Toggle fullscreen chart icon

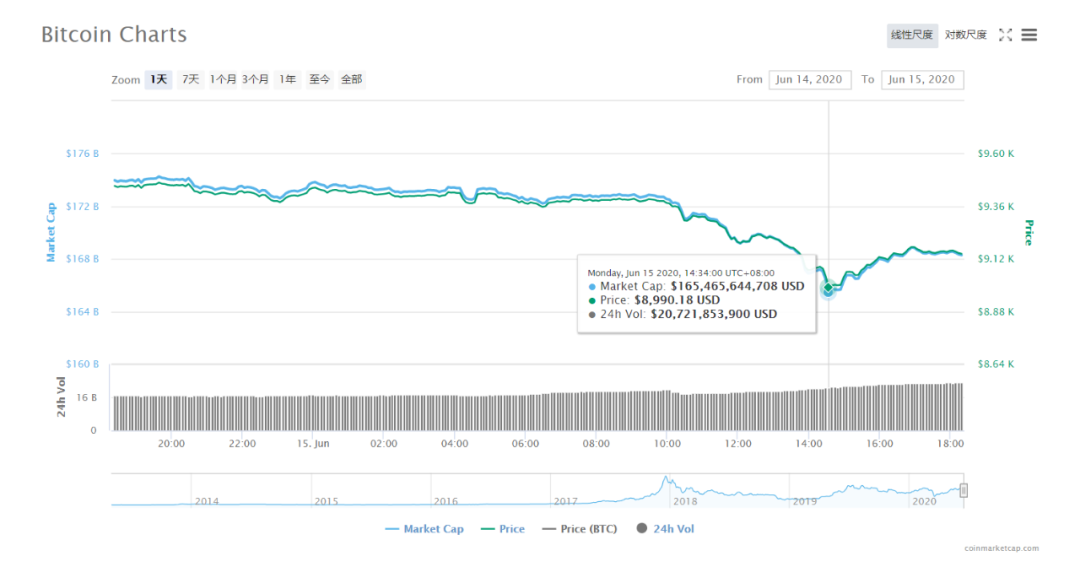(1006, 35)
